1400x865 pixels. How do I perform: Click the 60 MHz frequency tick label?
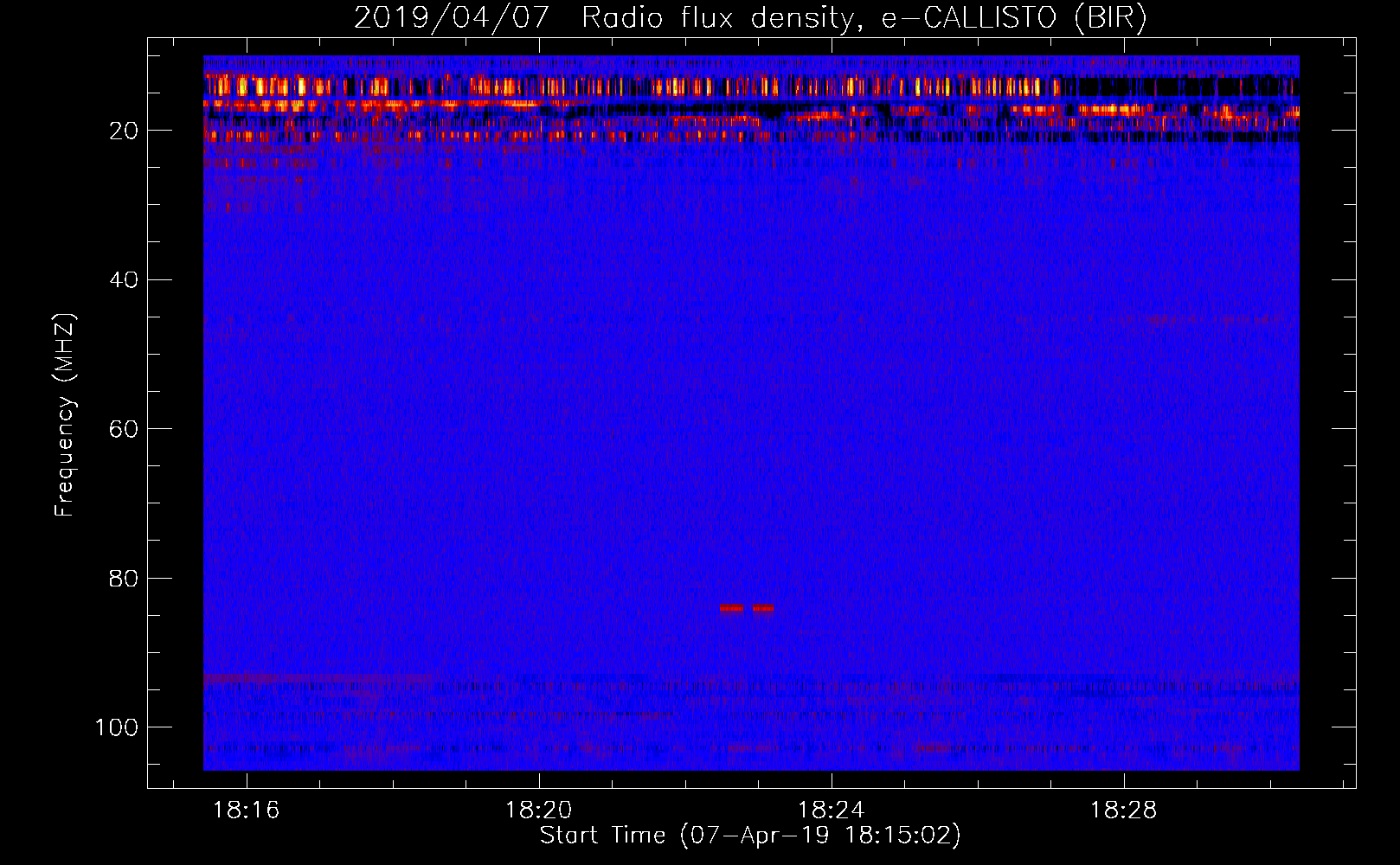[124, 429]
